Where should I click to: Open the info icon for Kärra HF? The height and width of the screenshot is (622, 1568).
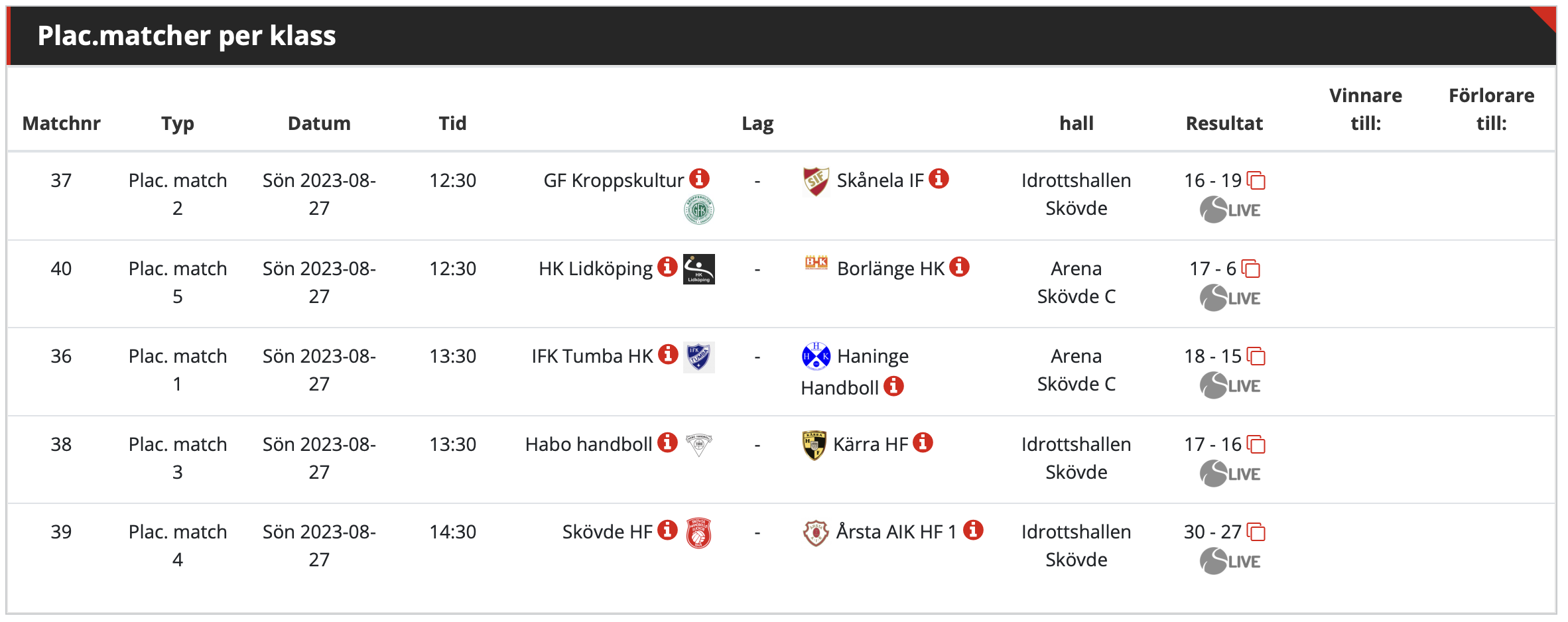tap(923, 442)
